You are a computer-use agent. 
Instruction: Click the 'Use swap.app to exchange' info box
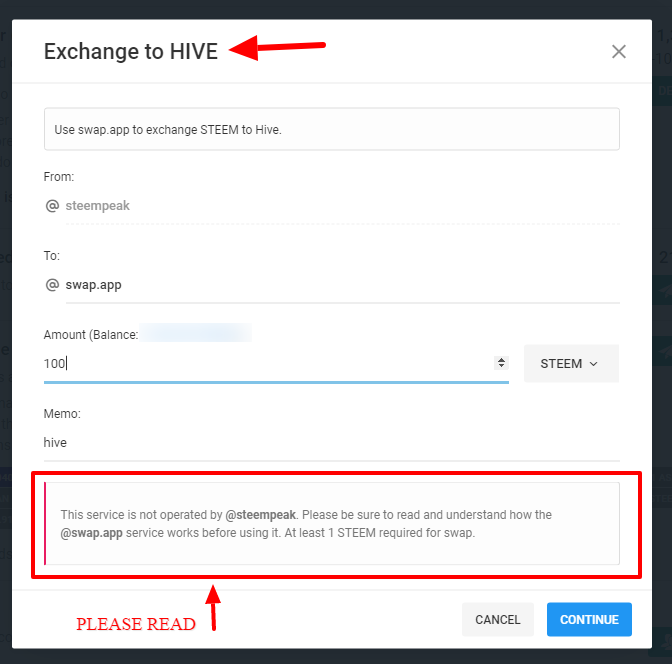click(331, 130)
